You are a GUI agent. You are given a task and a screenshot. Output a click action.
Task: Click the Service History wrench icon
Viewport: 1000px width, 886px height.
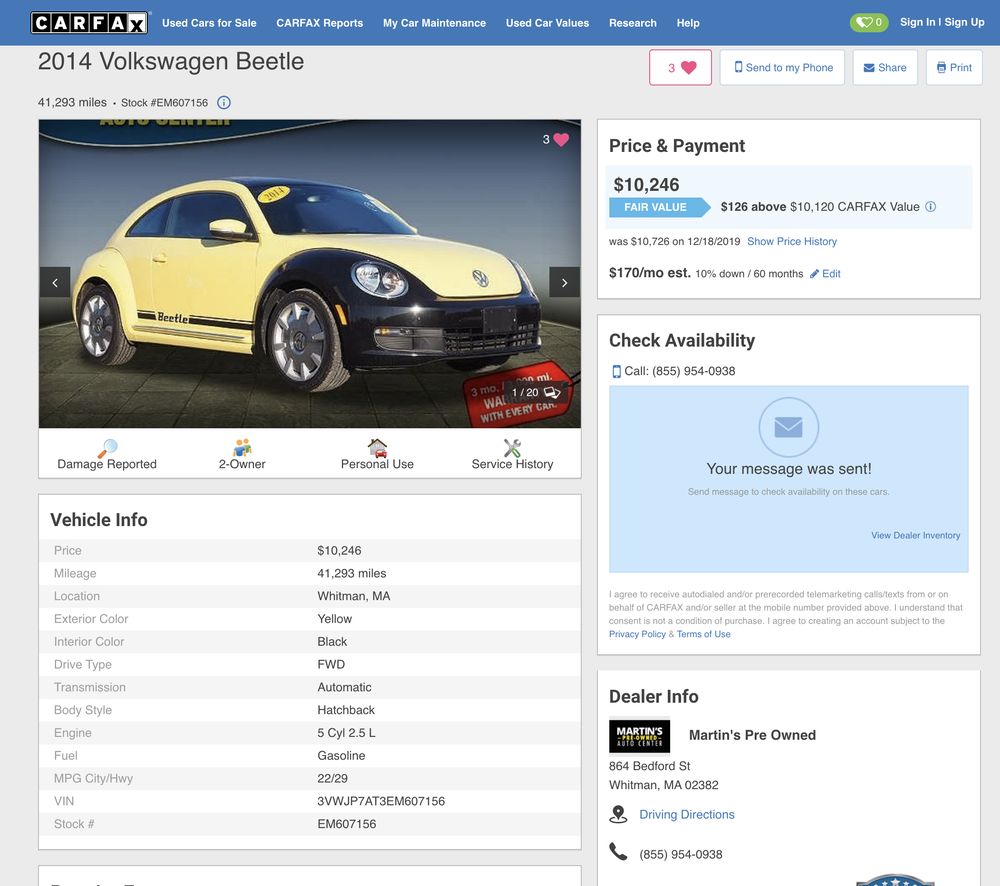point(512,449)
